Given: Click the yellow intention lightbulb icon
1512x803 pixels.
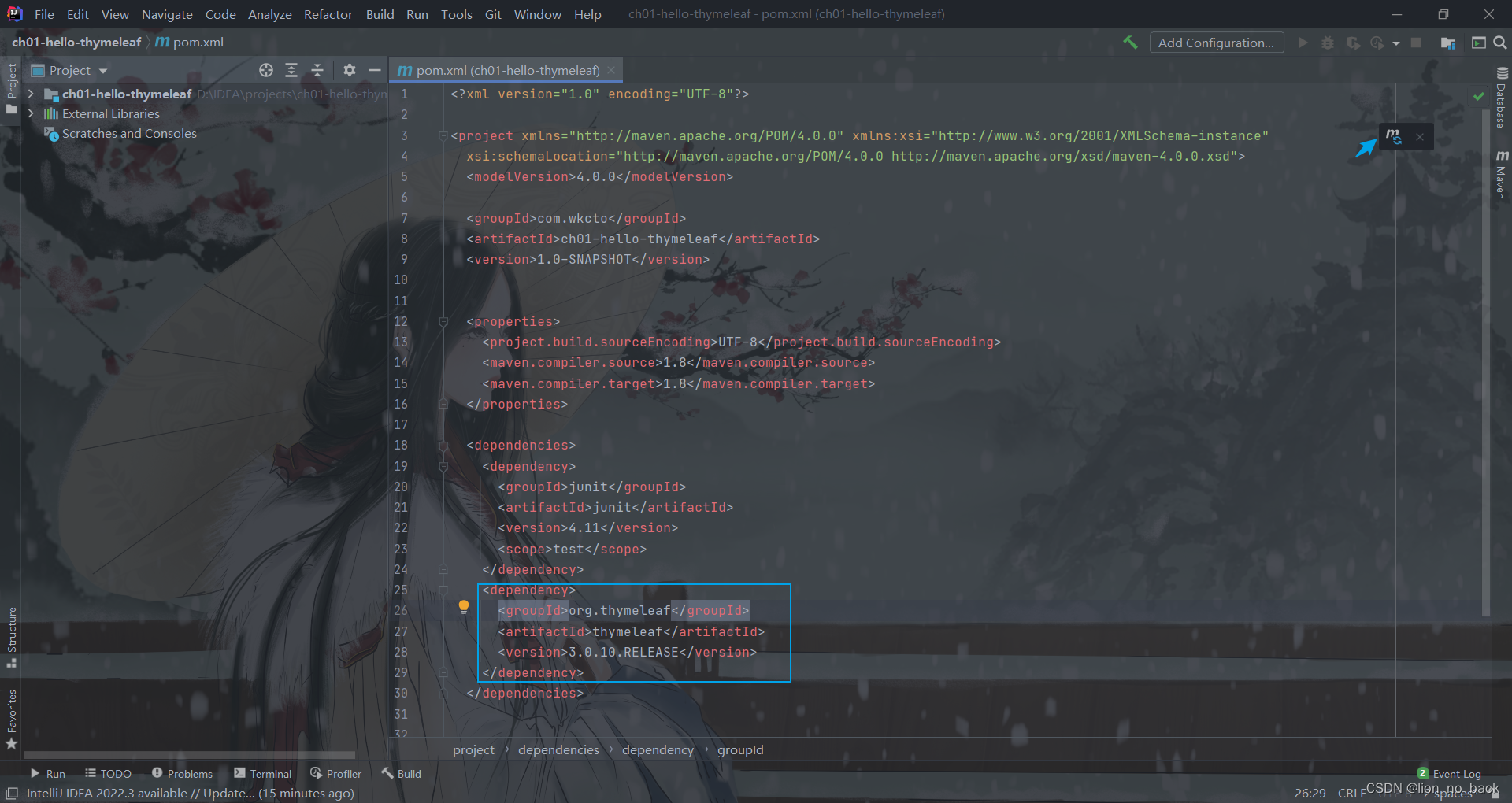Looking at the screenshot, I should pyautogui.click(x=464, y=607).
